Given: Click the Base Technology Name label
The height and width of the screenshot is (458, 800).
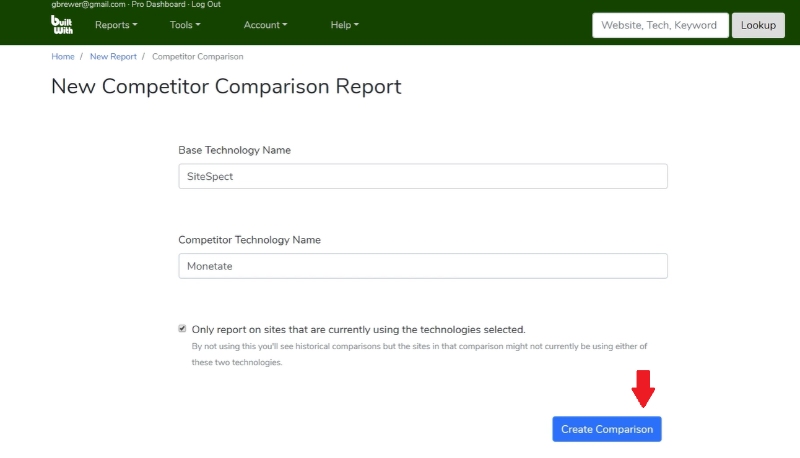Looking at the screenshot, I should click(234, 150).
